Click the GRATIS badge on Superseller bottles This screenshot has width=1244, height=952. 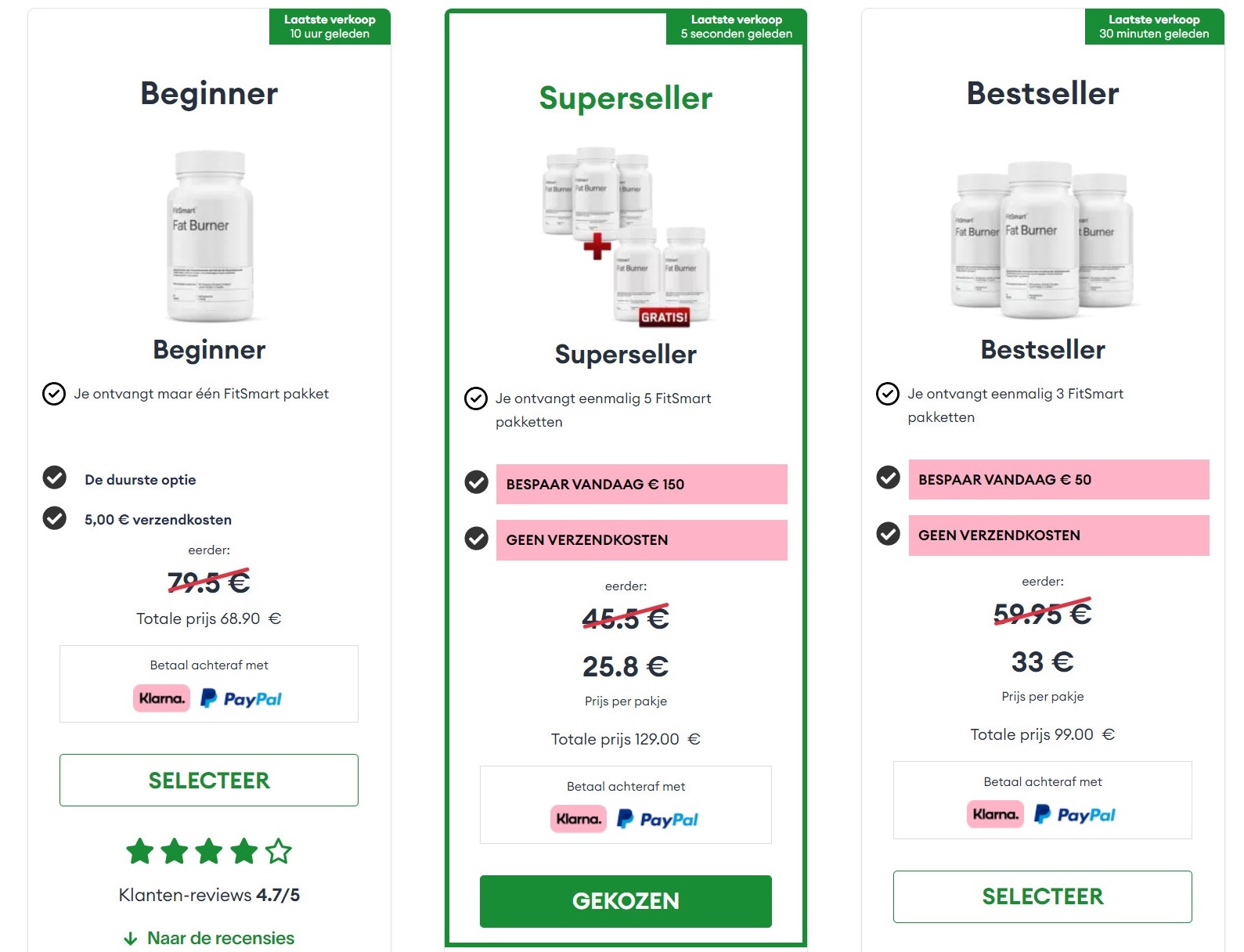[x=665, y=317]
